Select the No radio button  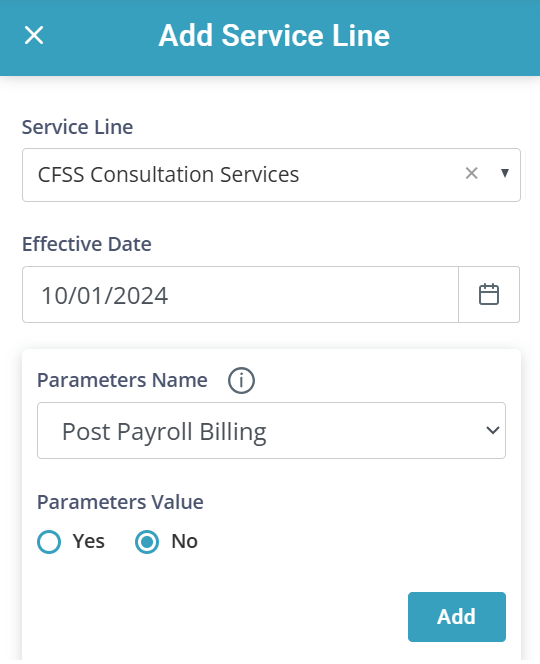(x=147, y=542)
